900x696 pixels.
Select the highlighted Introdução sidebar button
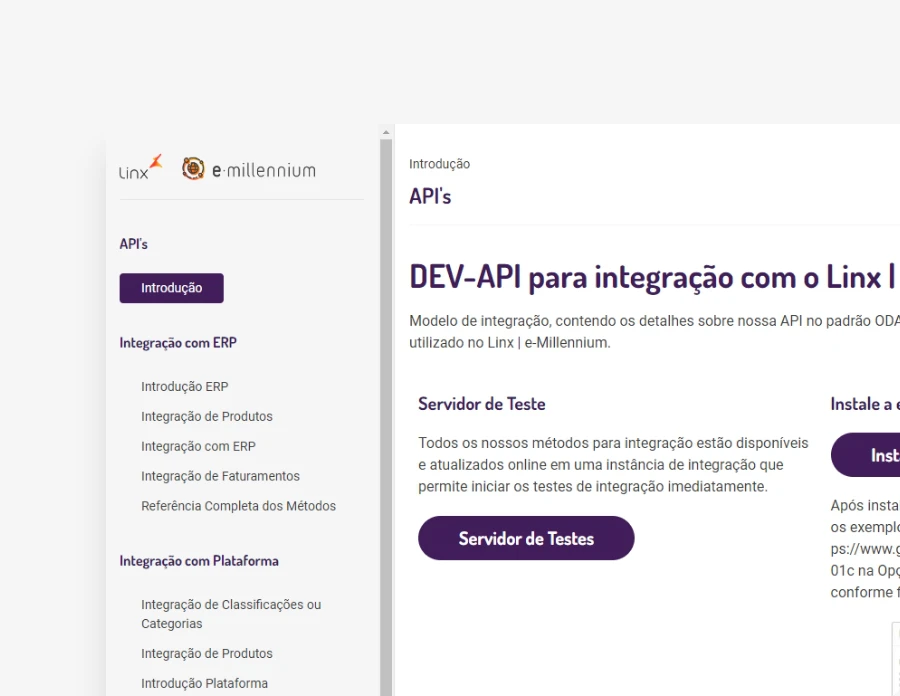[171, 288]
